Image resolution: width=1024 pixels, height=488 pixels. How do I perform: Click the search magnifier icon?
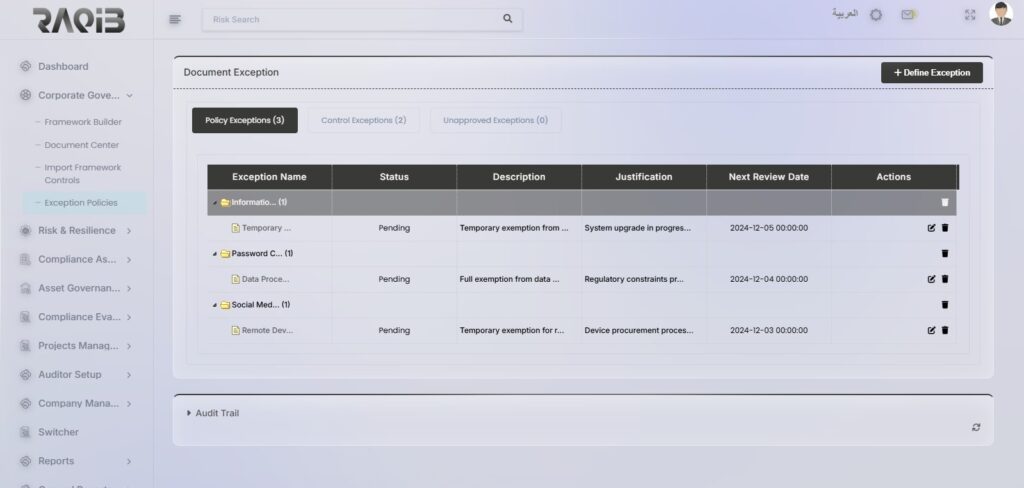(507, 19)
